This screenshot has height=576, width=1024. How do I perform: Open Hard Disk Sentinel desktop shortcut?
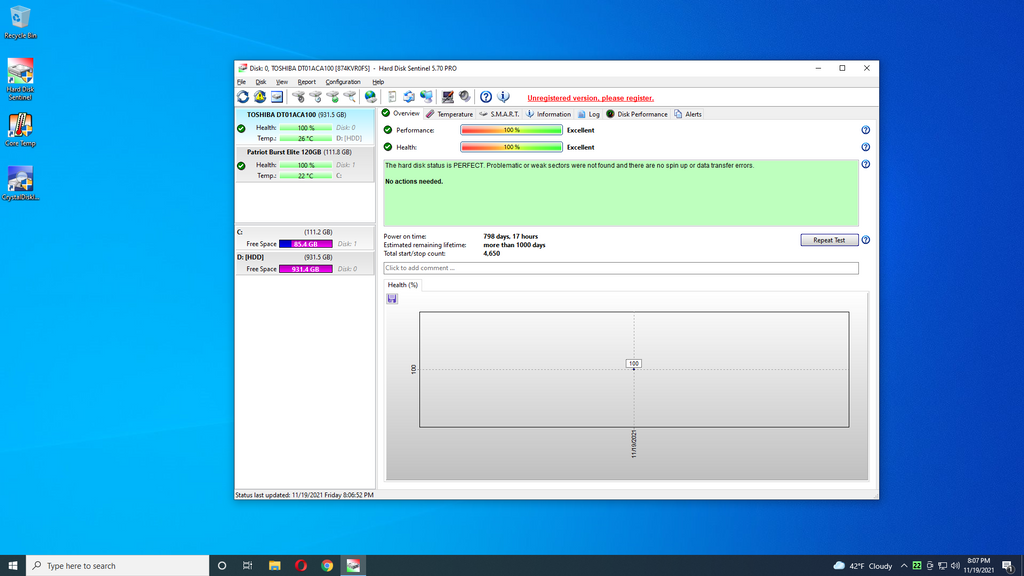(x=20, y=80)
